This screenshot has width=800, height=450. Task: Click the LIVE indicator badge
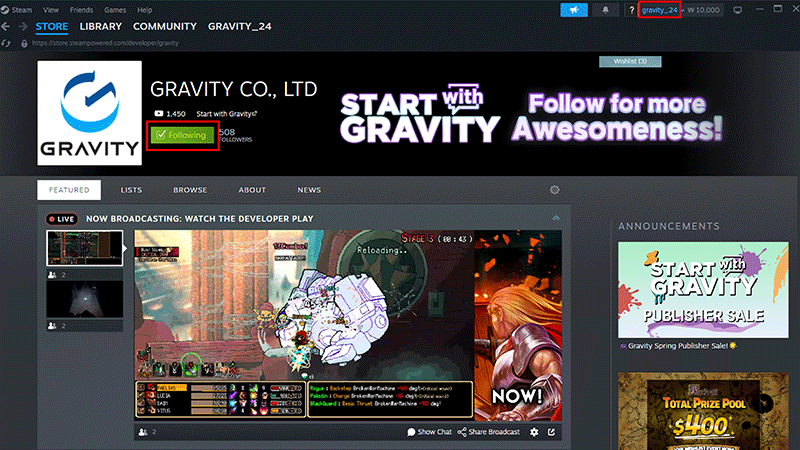(x=62, y=219)
